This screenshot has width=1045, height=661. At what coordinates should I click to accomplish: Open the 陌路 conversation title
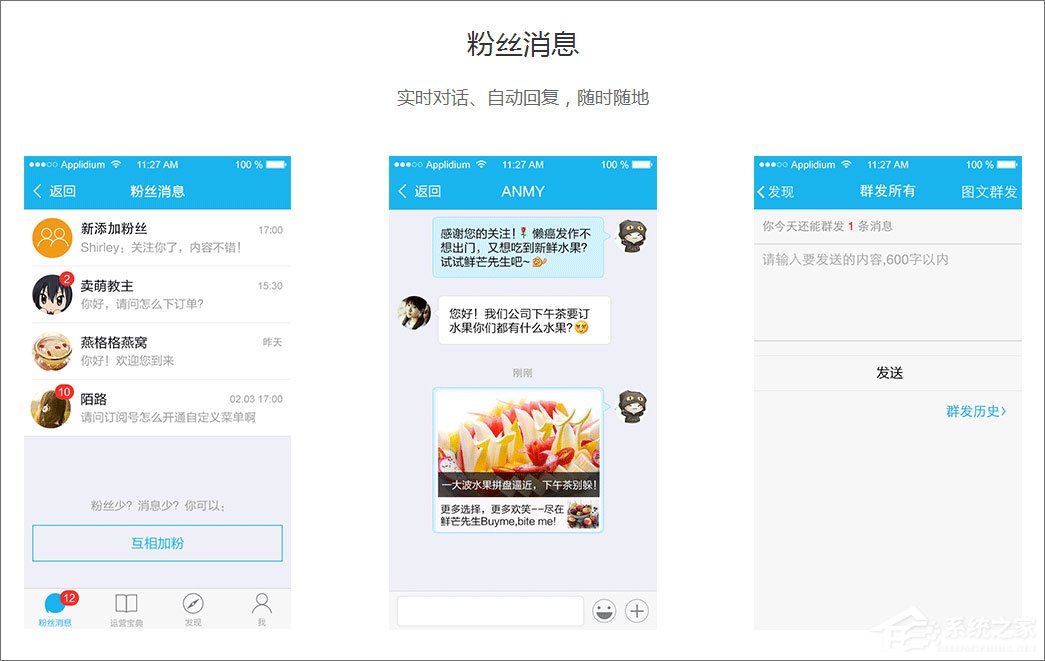94,399
